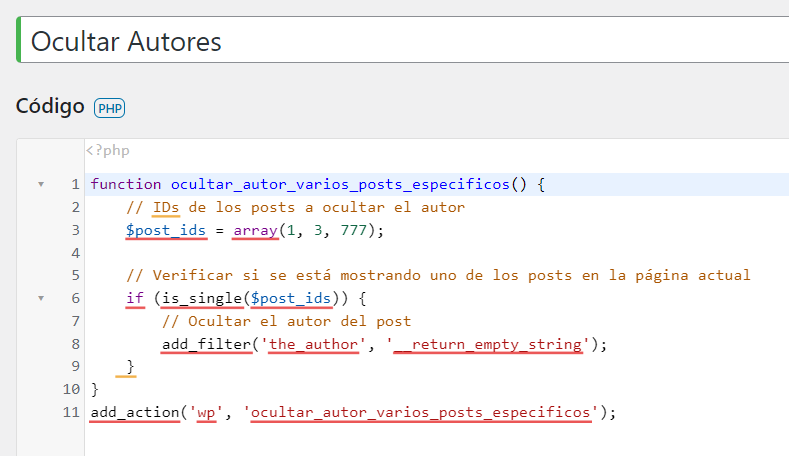The width and height of the screenshot is (789, 456).
Task: Click the PHP language badge
Action: tap(109, 108)
